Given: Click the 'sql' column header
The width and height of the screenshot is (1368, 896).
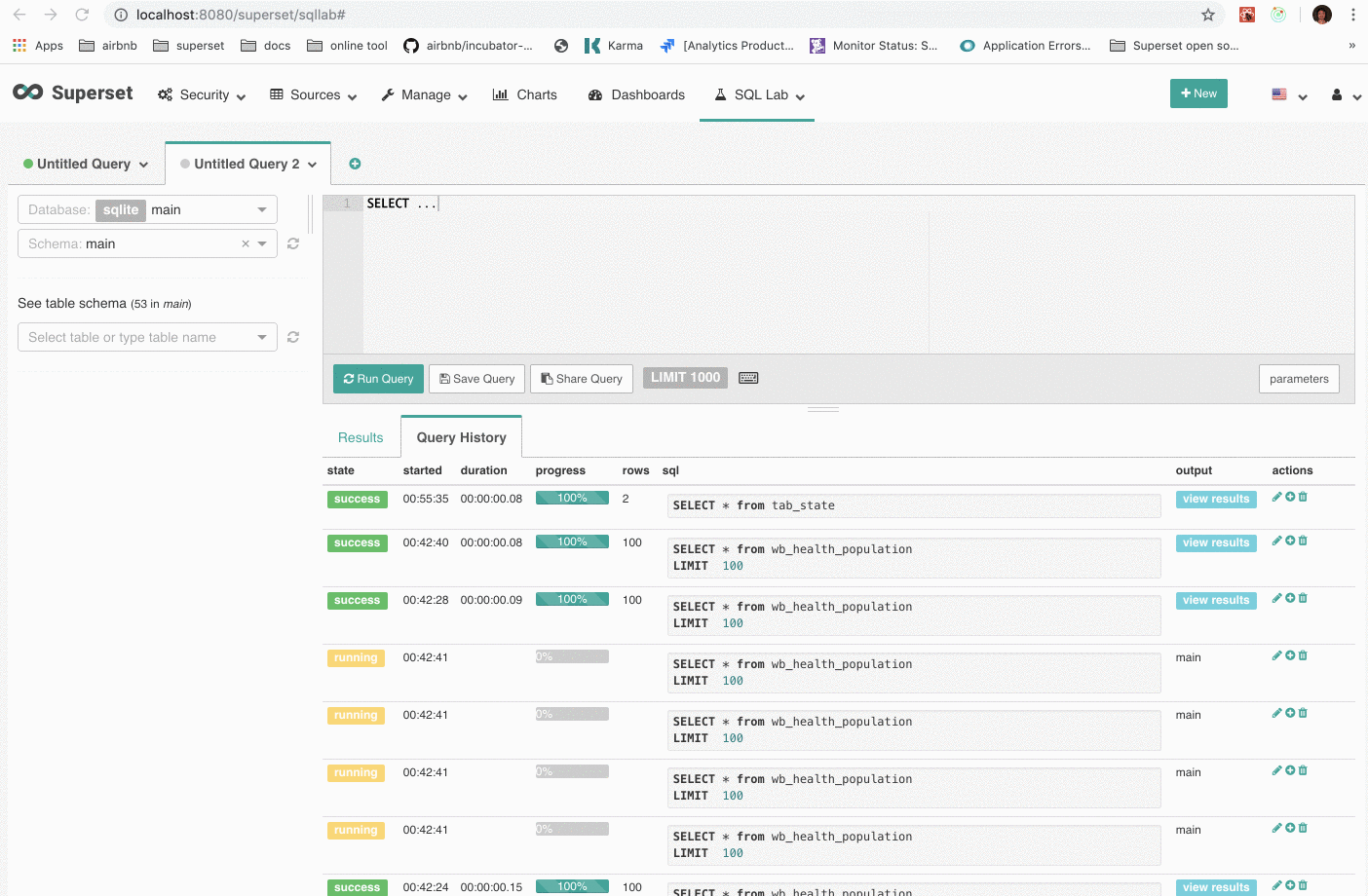Looking at the screenshot, I should [x=670, y=470].
